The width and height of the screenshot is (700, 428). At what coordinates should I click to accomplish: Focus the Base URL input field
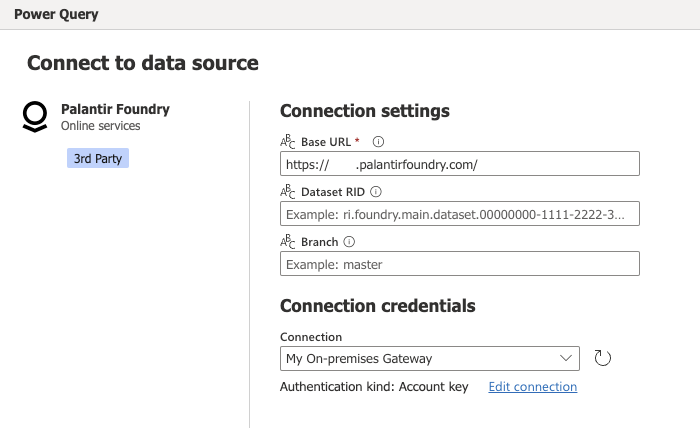459,164
